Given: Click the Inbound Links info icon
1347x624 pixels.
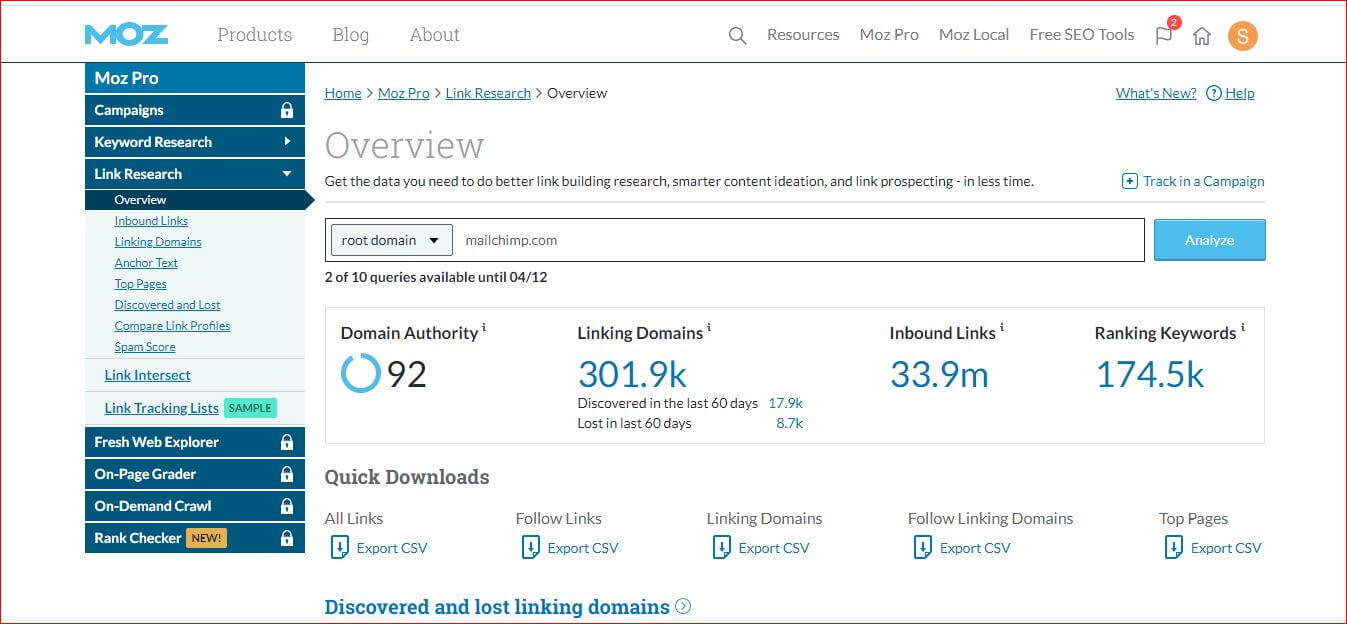Looking at the screenshot, I should (x=1001, y=327).
